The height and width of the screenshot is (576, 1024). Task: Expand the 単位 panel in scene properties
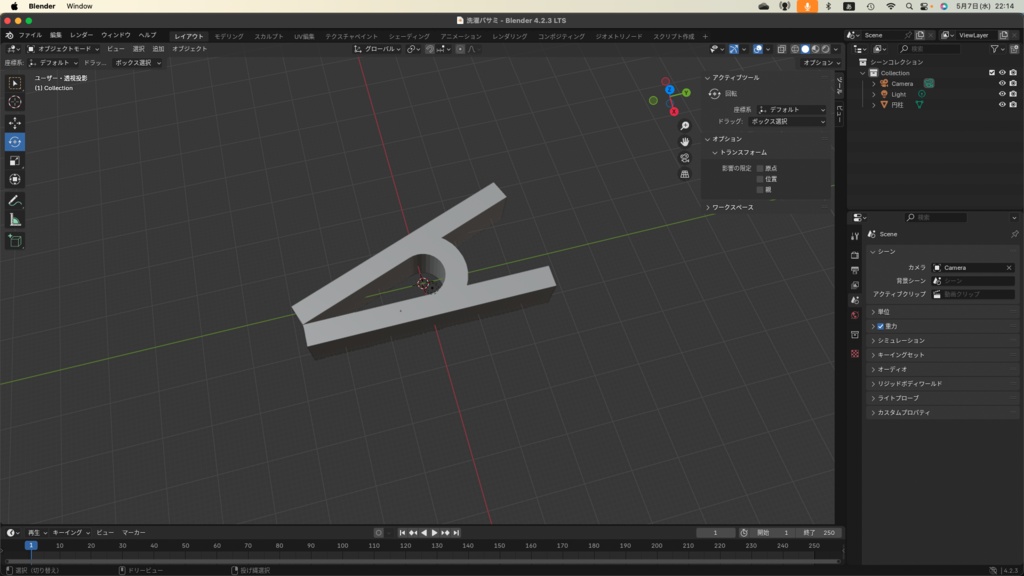pos(884,312)
